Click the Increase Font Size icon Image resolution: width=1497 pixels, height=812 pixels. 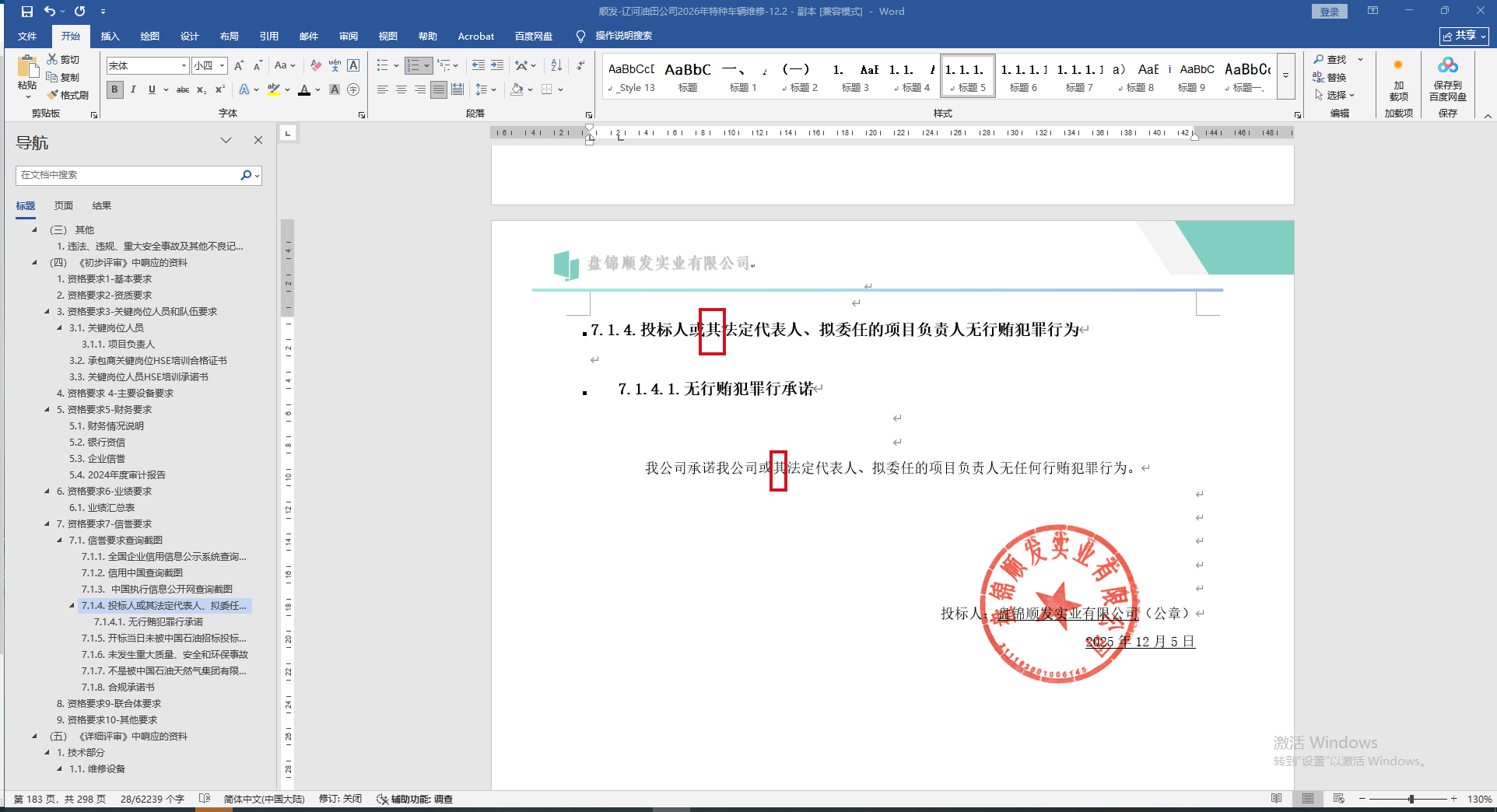click(239, 66)
